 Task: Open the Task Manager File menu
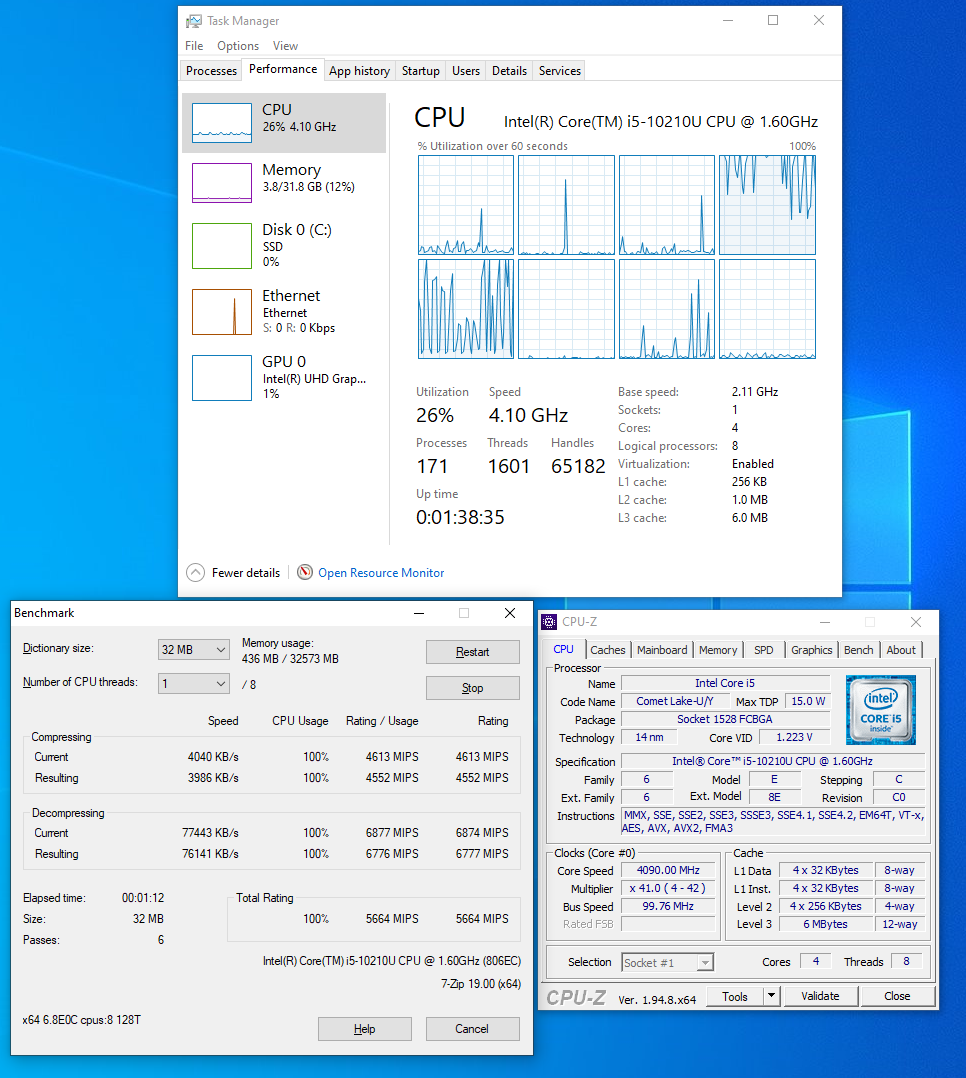click(194, 45)
